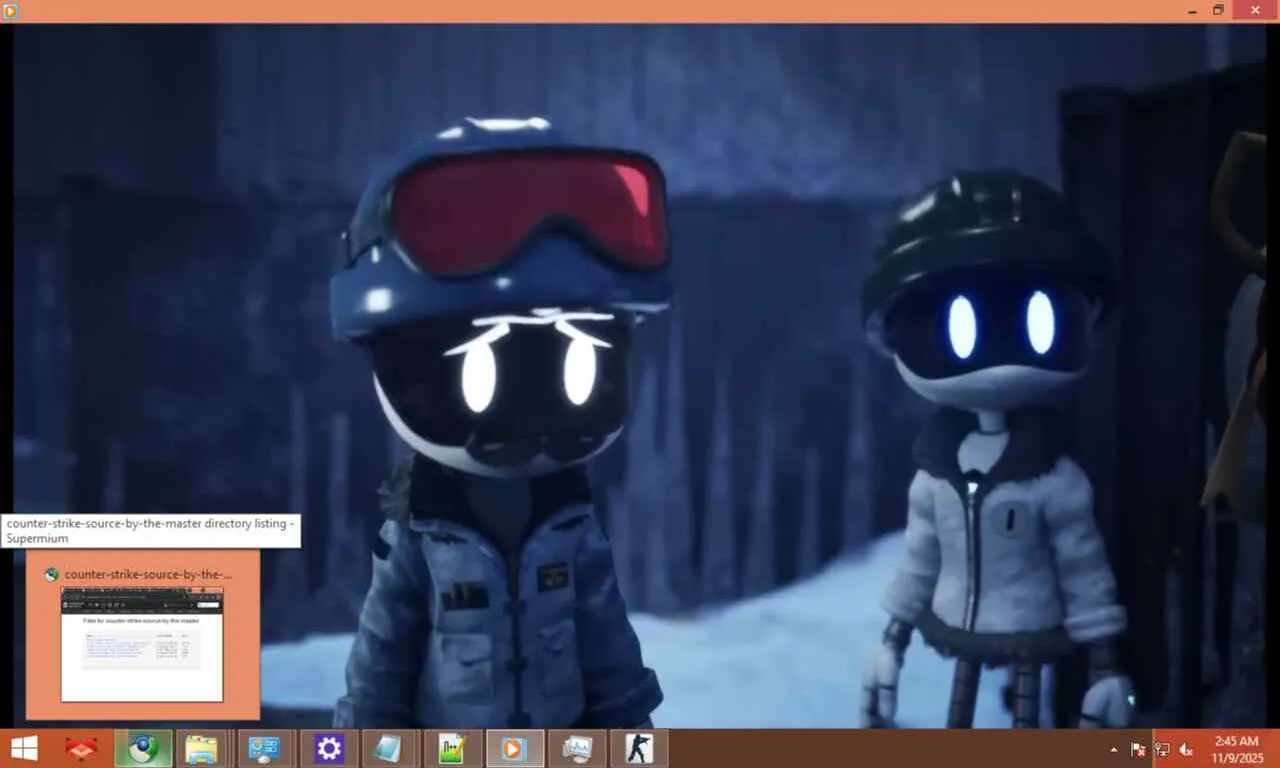Show hidden tray icons arrow
The height and width of the screenshot is (768, 1280).
tap(1114, 749)
